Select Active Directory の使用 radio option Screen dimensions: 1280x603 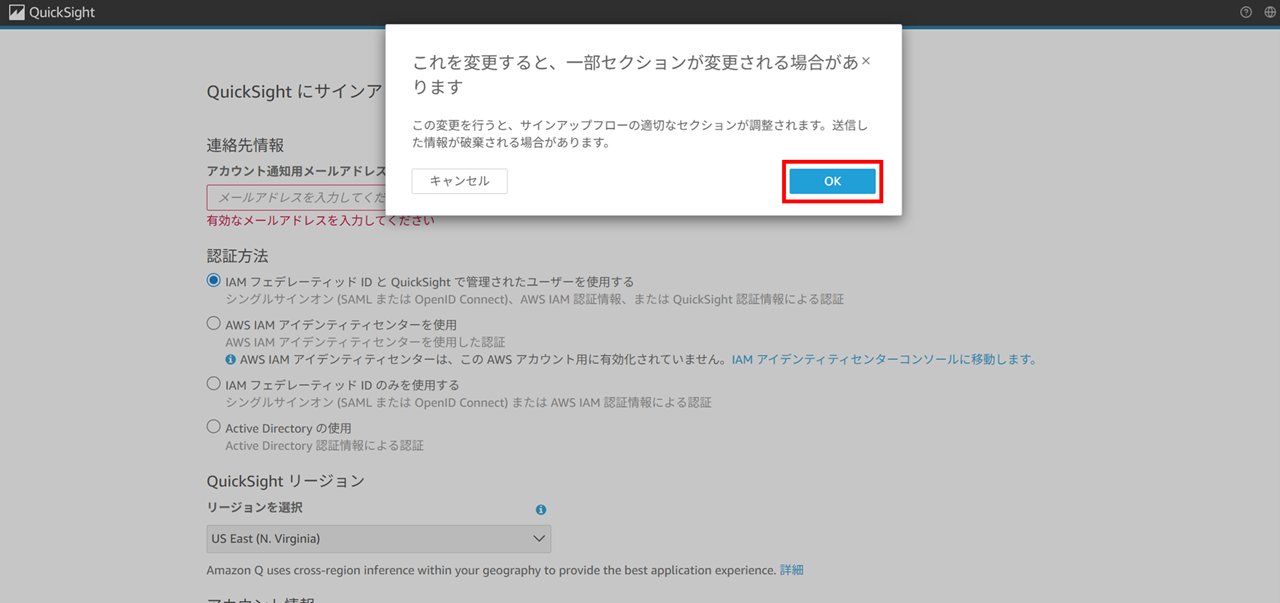click(214, 427)
